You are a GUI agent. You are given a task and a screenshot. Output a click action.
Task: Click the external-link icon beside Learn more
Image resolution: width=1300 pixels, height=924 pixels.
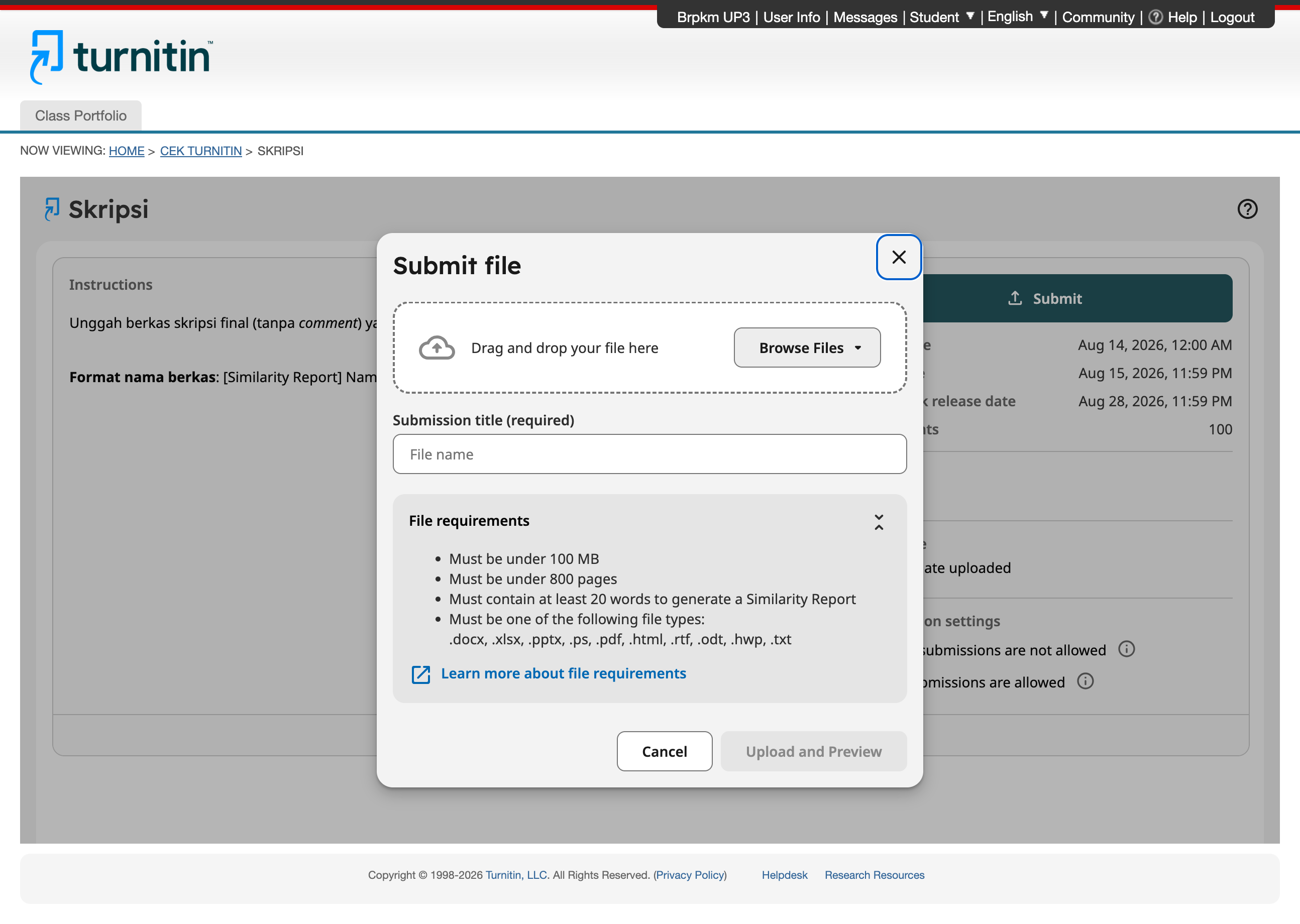(420, 674)
